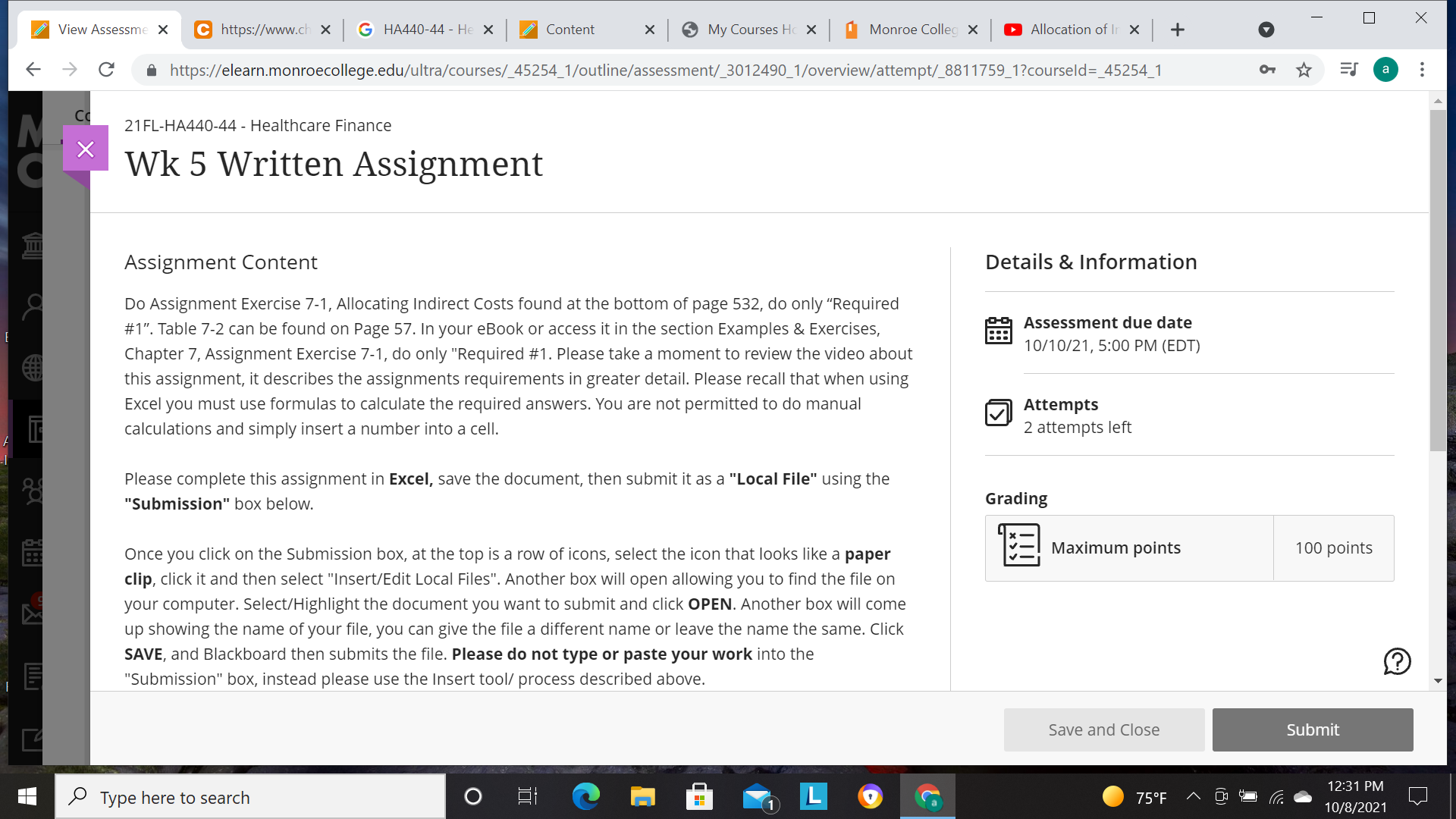Click the site security padlock icon
Viewport: 1456px width, 819px height.
tap(151, 70)
